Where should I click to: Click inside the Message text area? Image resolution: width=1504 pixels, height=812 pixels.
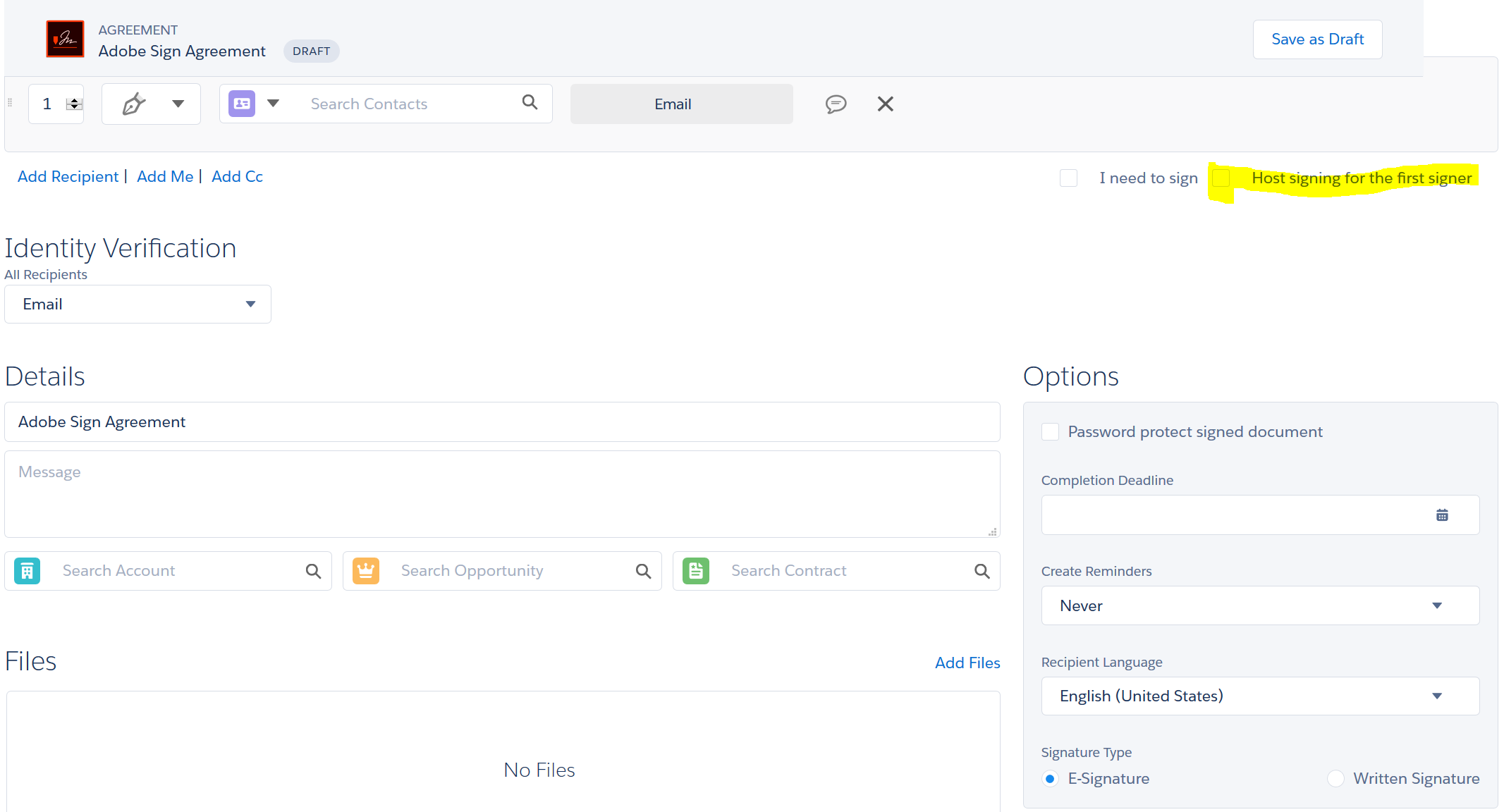[x=494, y=493]
